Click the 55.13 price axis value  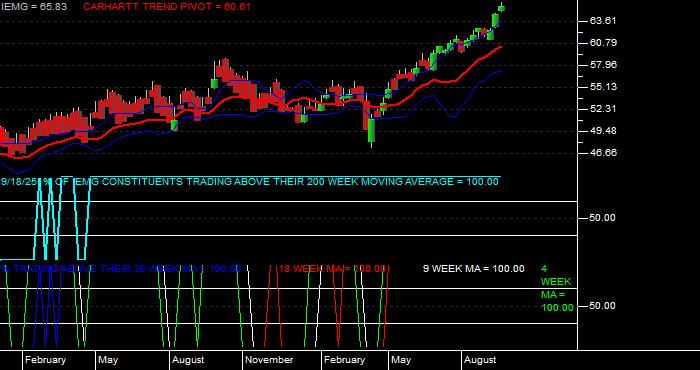[x=603, y=87]
